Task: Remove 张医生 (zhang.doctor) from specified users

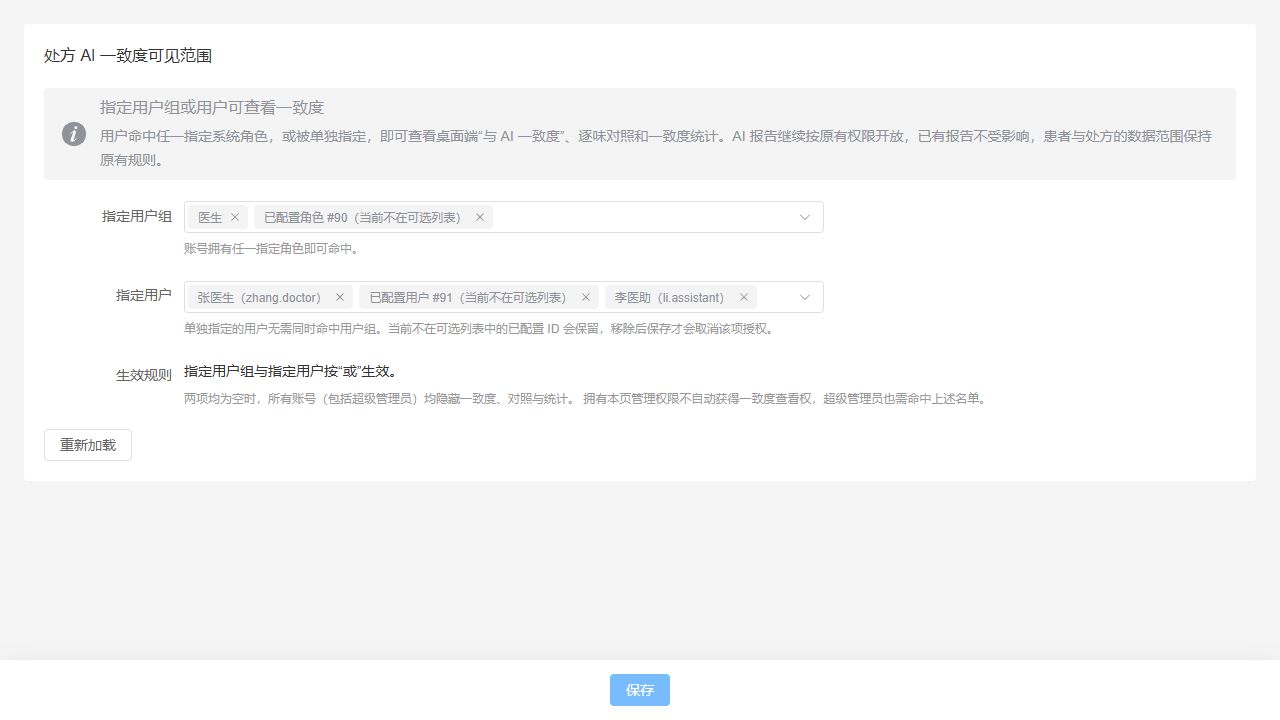Action: (x=340, y=297)
